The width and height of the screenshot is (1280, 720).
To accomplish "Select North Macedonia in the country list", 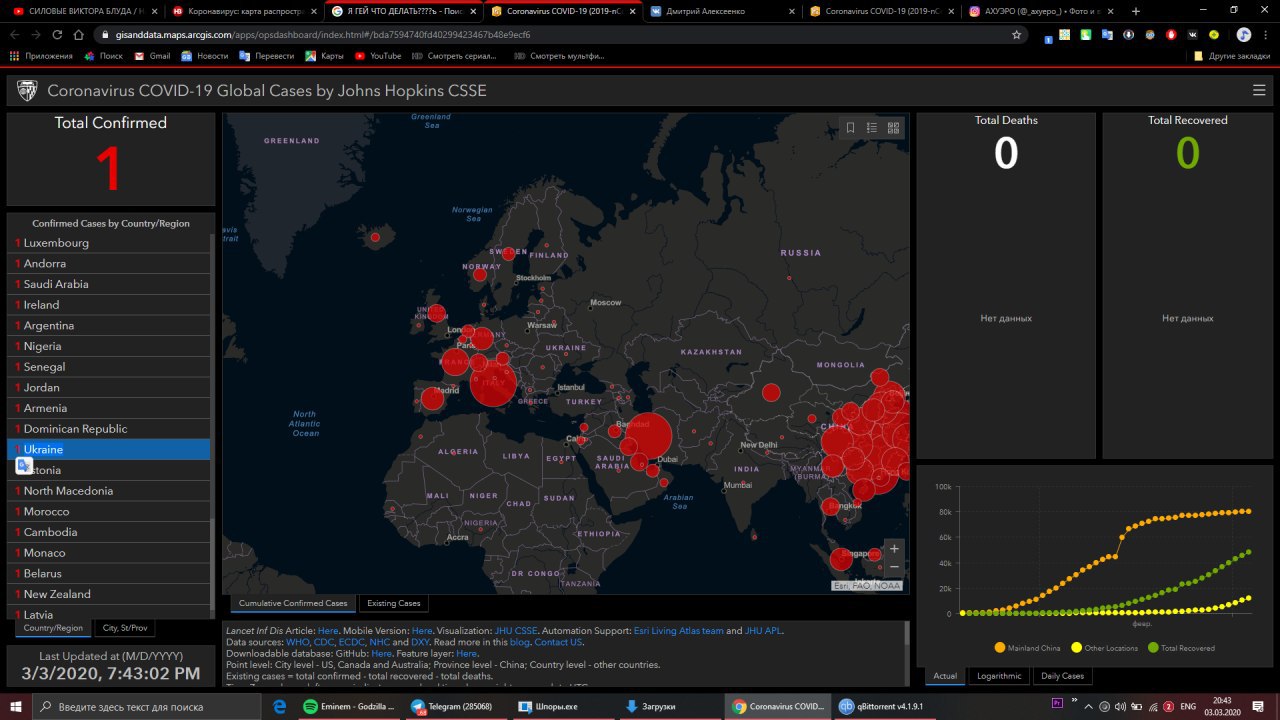I will pos(109,491).
